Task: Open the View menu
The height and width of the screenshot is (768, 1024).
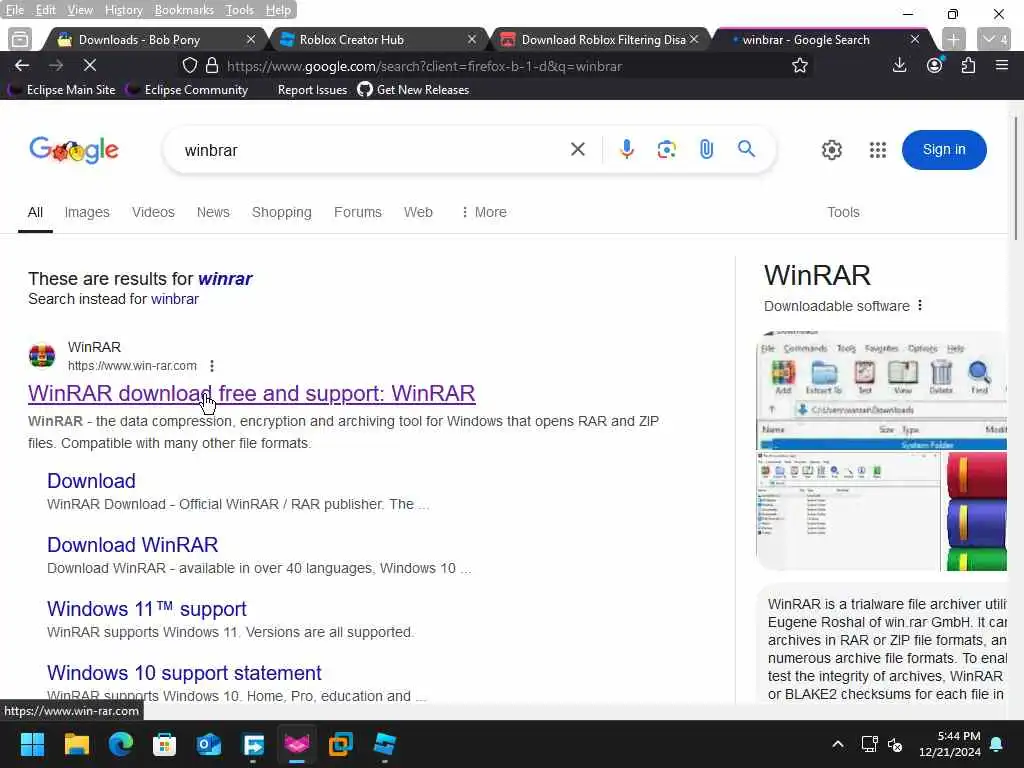Action: (80, 10)
